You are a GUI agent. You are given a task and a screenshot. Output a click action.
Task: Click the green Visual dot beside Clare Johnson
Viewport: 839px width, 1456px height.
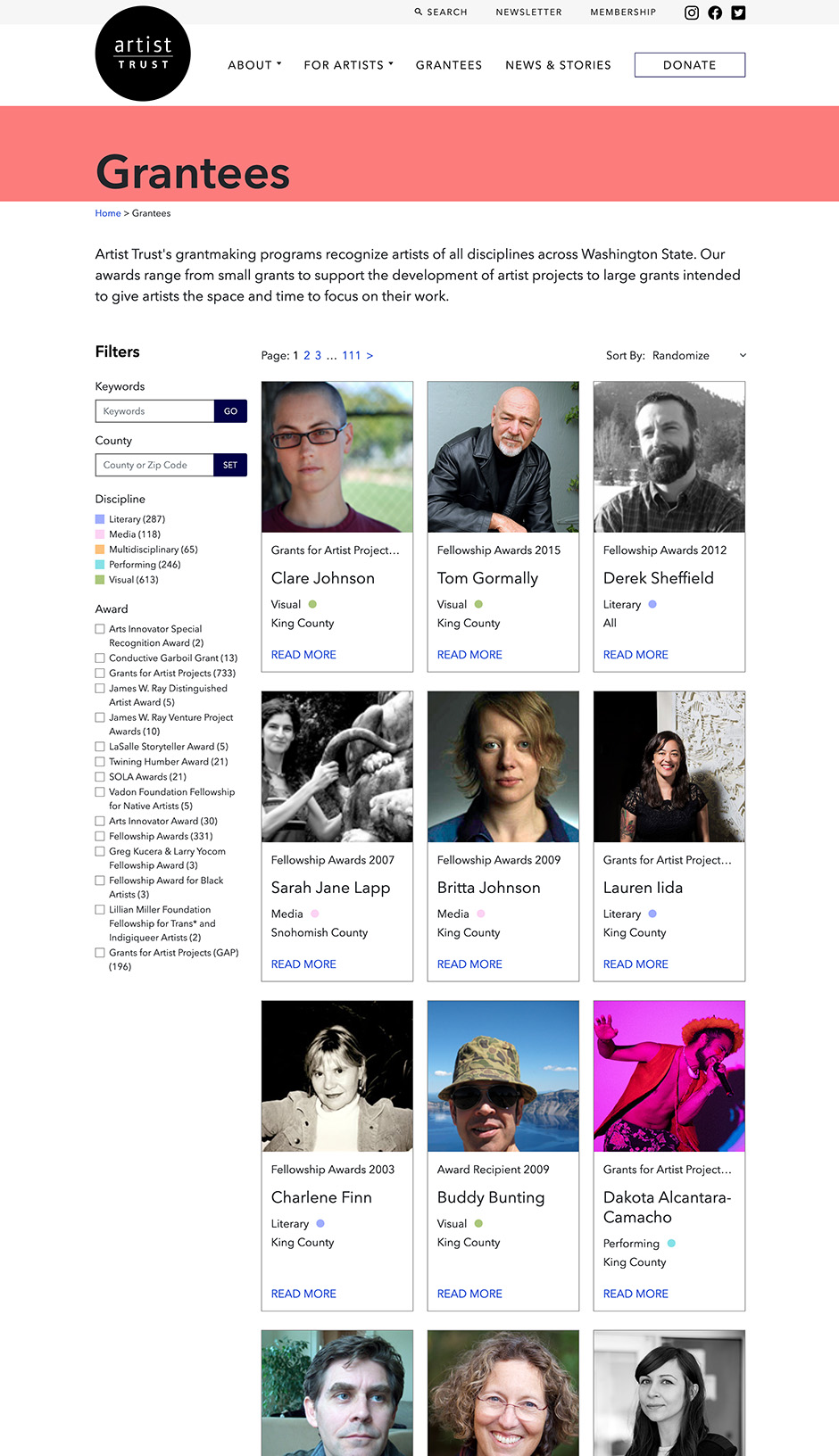pyautogui.click(x=312, y=604)
